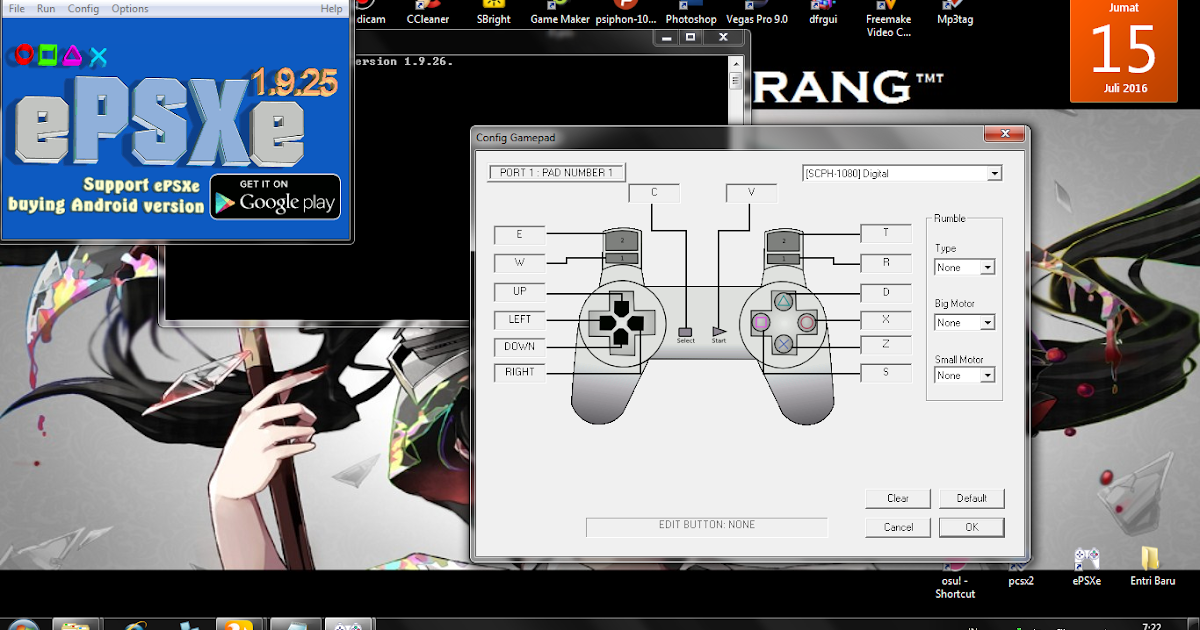This screenshot has width=1200, height=630.
Task: Open the [SCPH-1080] Digital controller type dropdown
Action: [994, 172]
